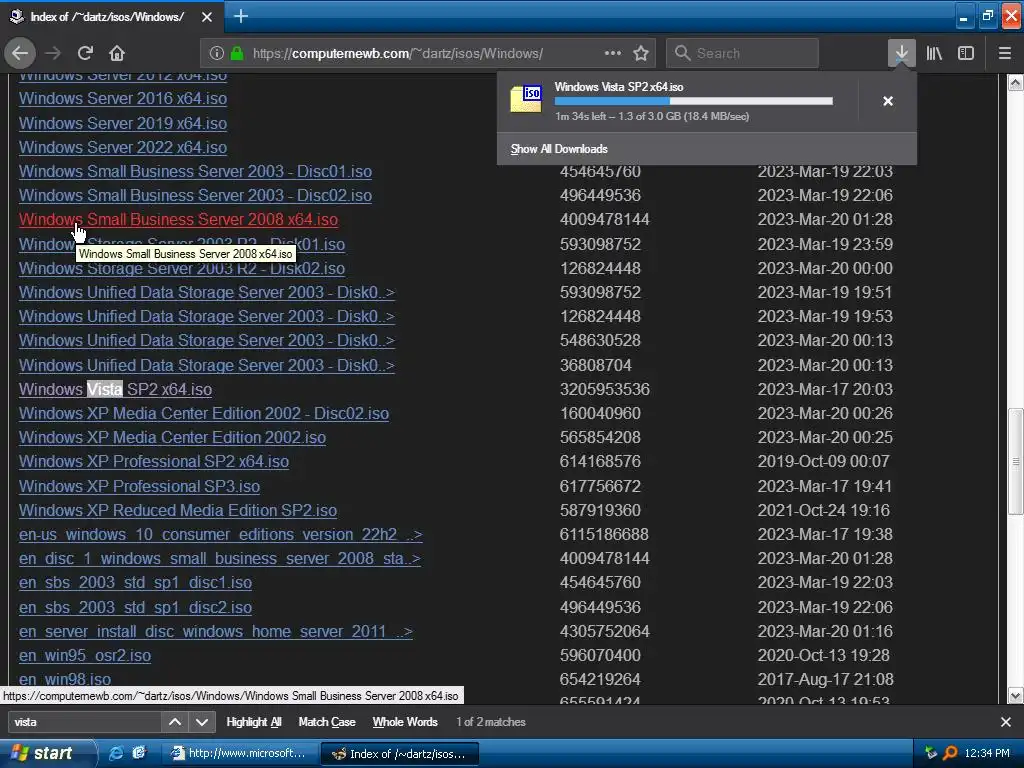Image resolution: width=1024 pixels, height=768 pixels.
Task: Close the Index of ~dartz tab
Action: point(206,17)
